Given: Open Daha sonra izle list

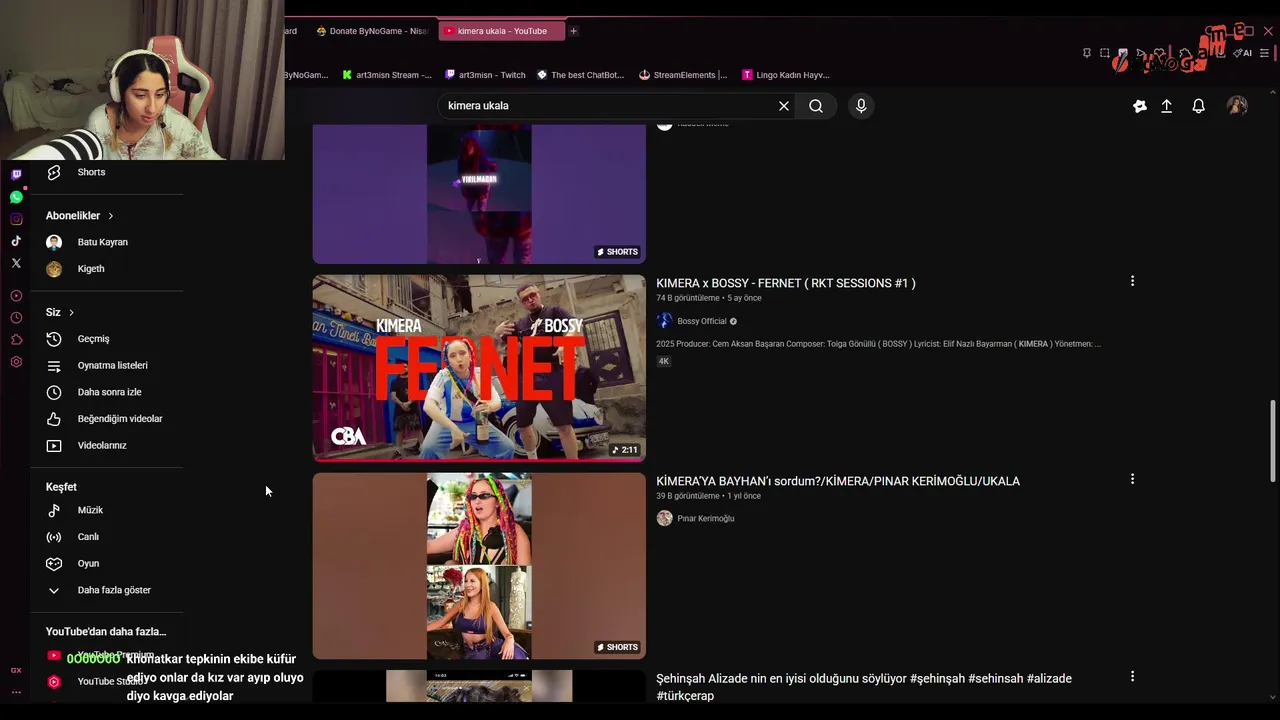Looking at the screenshot, I should [107, 392].
